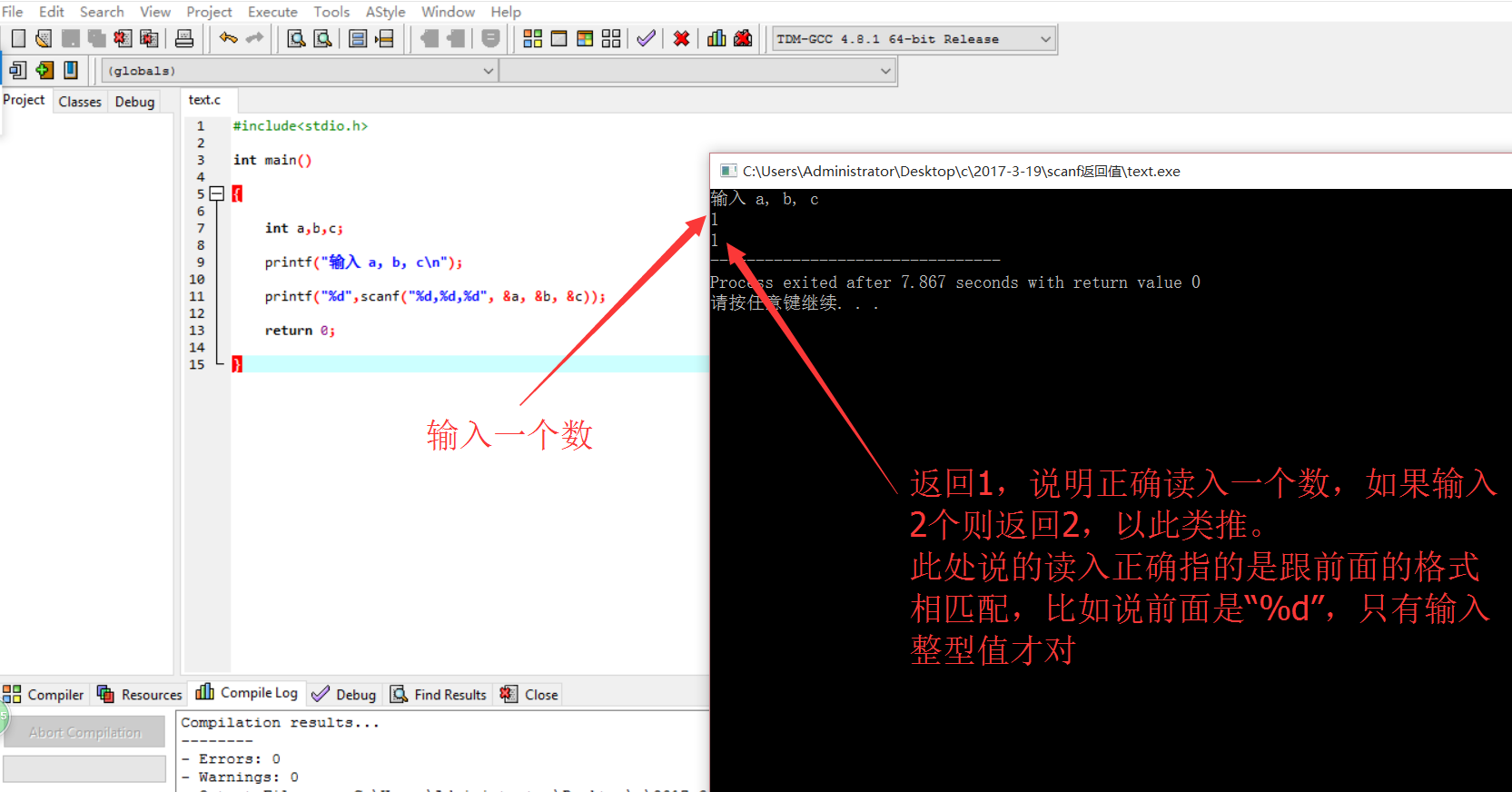Click the text.exe console title bar
The width and height of the screenshot is (1512, 792).
(1111, 171)
